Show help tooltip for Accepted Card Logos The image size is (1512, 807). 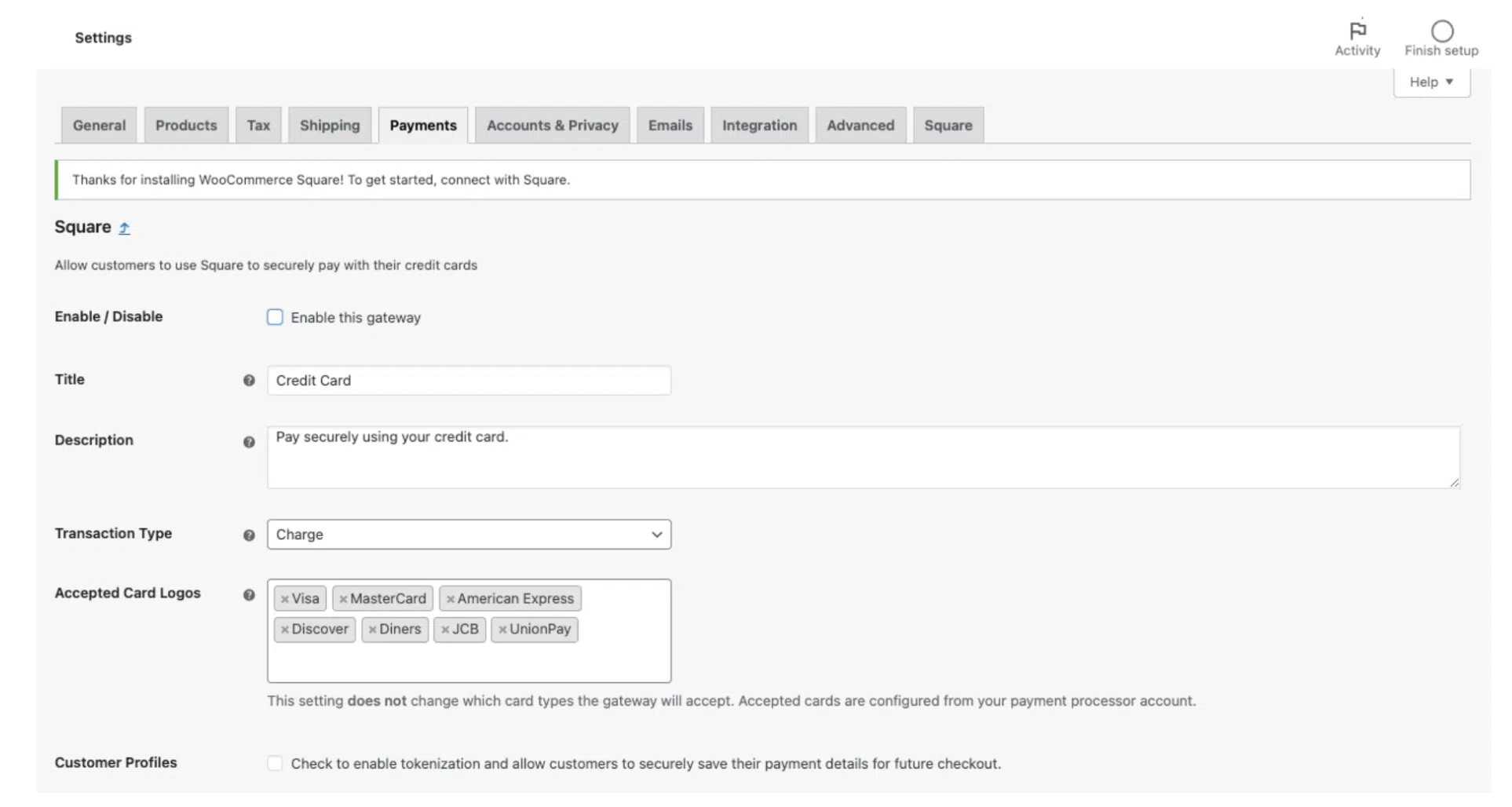(x=250, y=596)
